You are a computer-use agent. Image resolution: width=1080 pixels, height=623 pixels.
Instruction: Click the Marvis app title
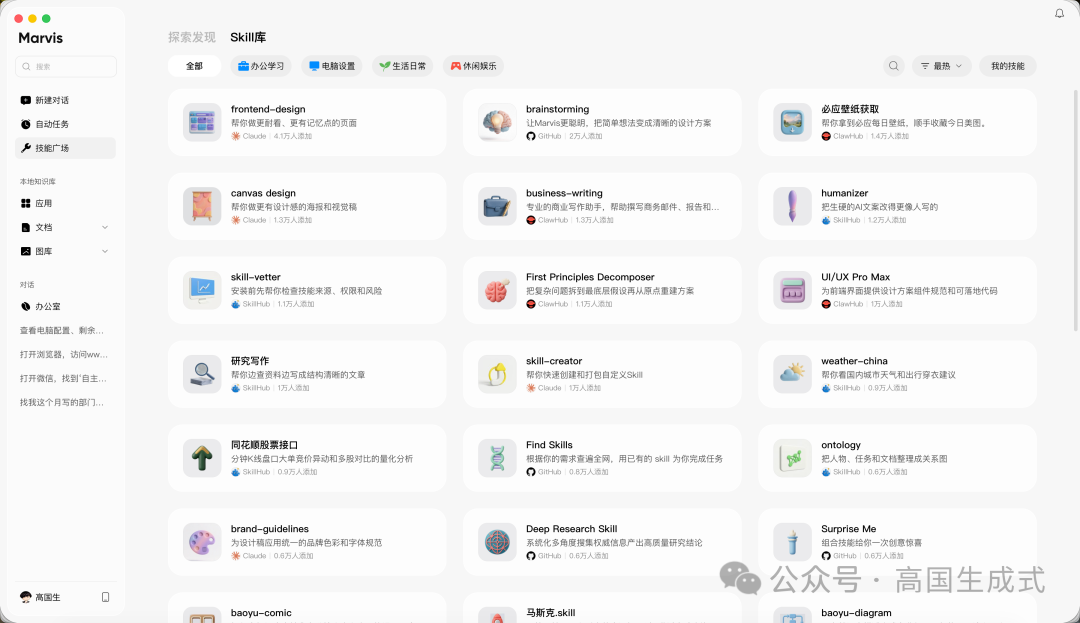(x=41, y=38)
